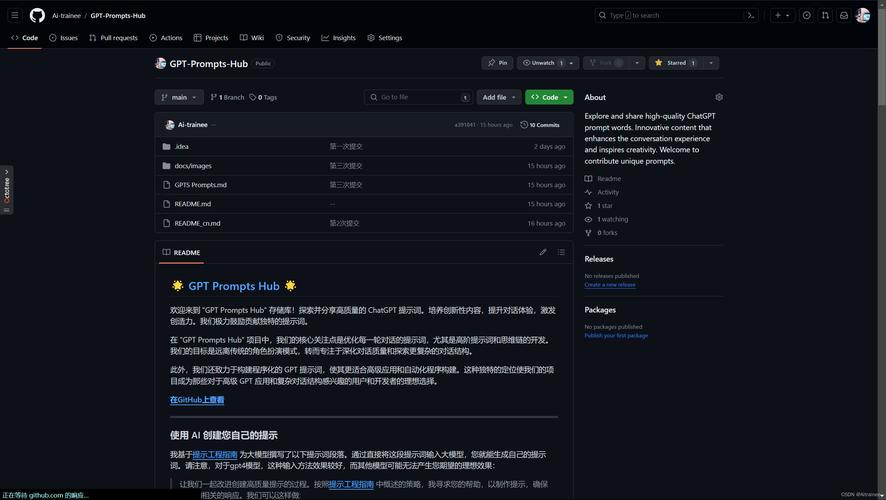Click Publish your first package link
This screenshot has width=886, height=500.
616,336
